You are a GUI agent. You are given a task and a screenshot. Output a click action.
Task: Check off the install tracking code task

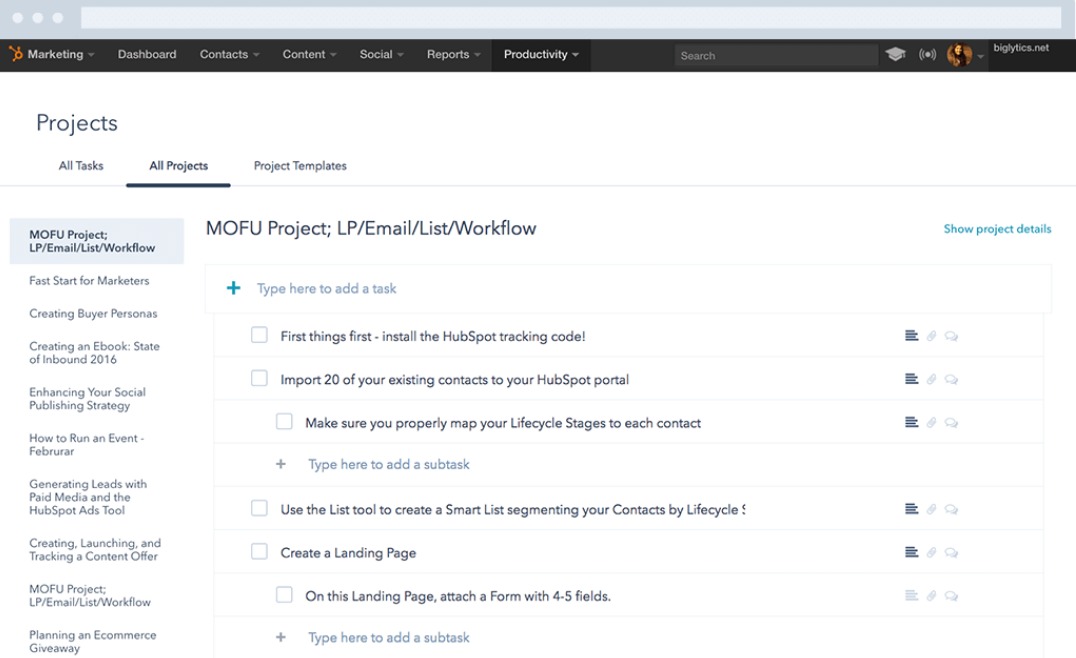(259, 336)
